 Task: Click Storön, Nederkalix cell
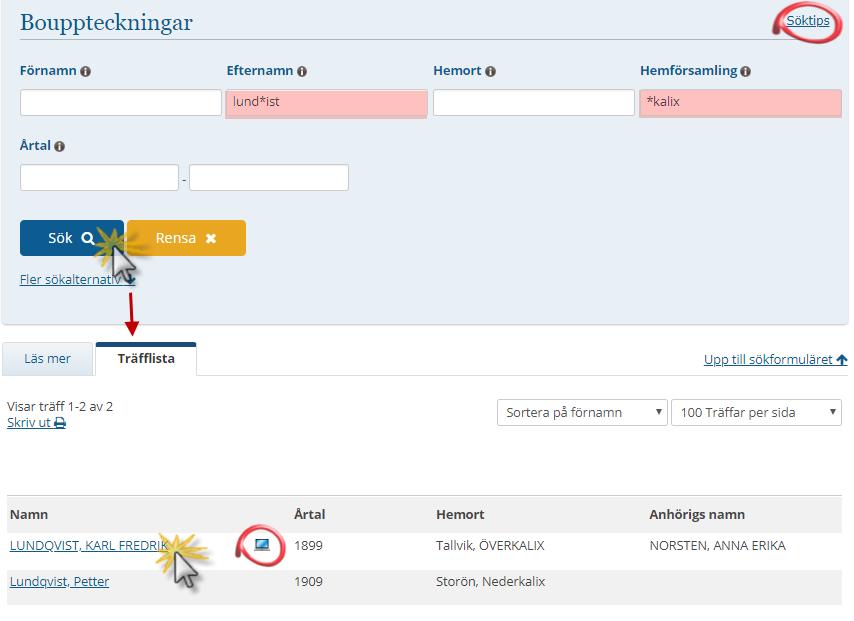click(490, 581)
